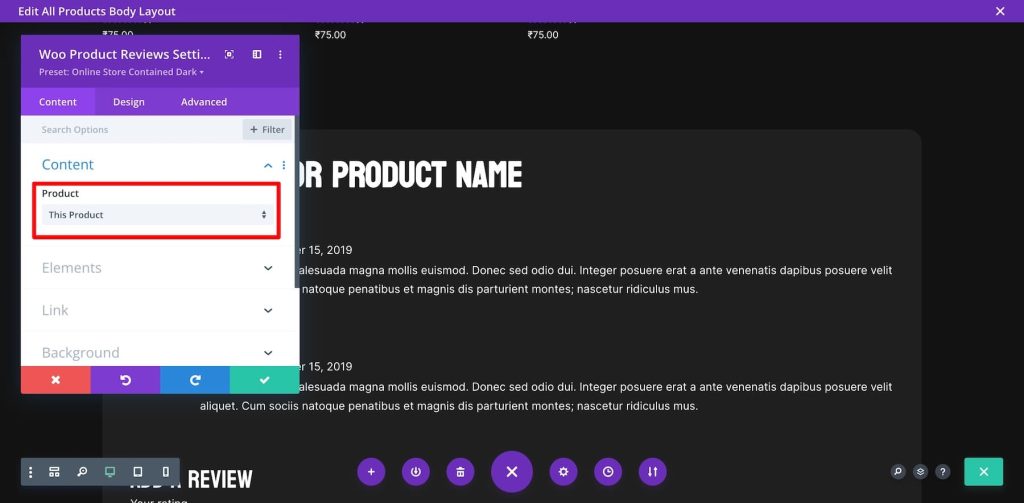Select desktop preview mode
Viewport: 1024px width, 503px height.
click(110, 472)
